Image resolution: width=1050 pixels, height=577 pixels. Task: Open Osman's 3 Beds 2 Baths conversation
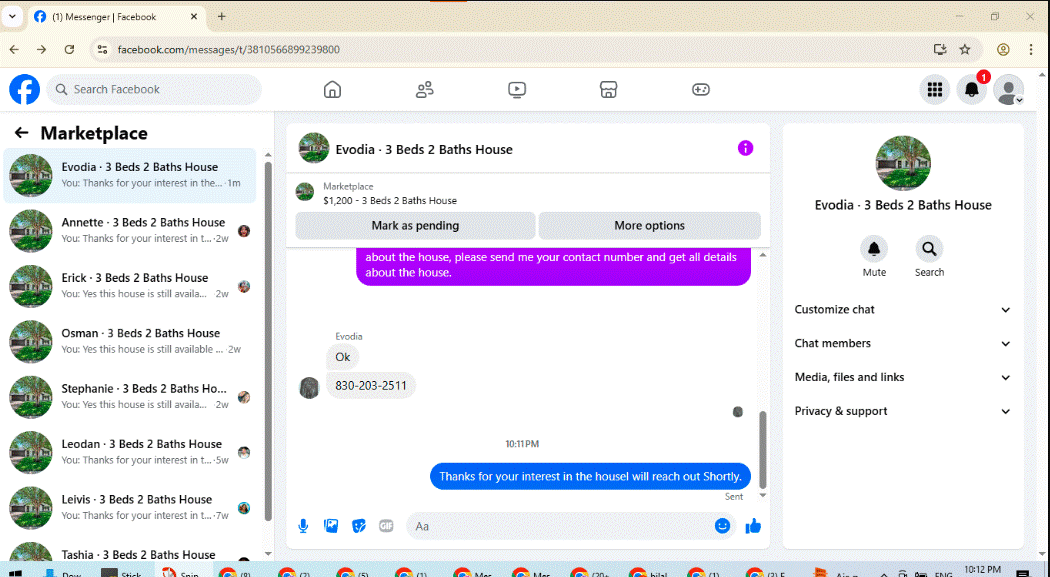[130, 341]
